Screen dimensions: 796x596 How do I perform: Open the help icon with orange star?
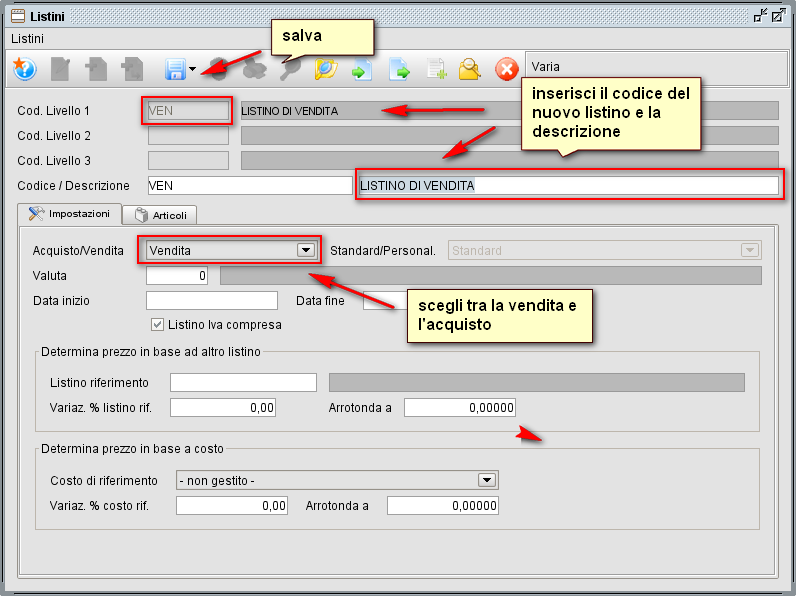tap(24, 69)
